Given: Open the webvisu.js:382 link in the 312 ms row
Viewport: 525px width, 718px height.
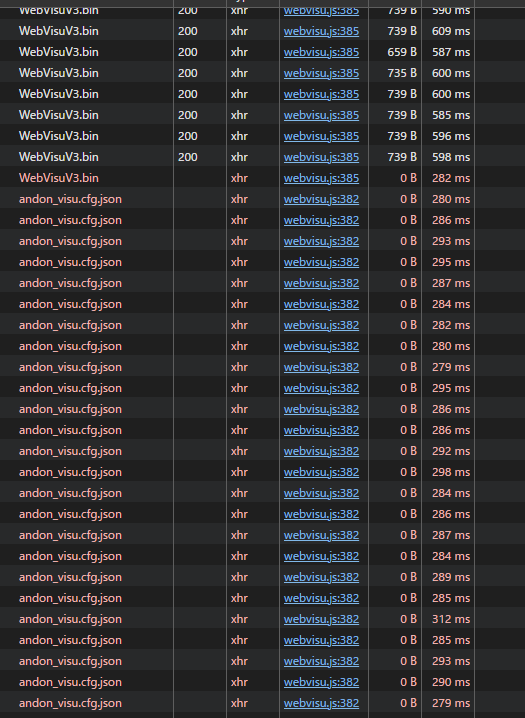Looking at the screenshot, I should point(321,619).
